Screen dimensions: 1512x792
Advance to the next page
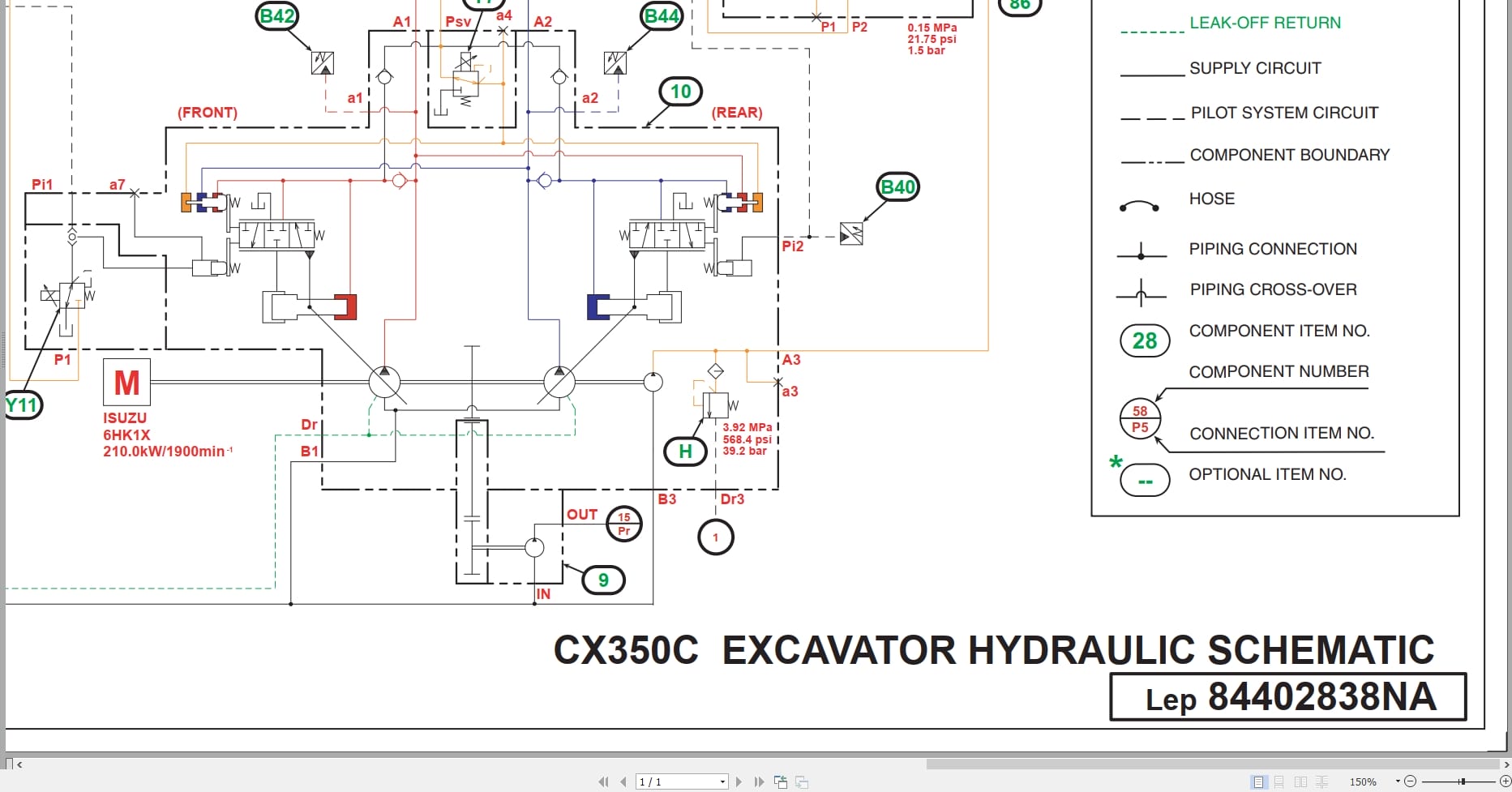point(739,781)
